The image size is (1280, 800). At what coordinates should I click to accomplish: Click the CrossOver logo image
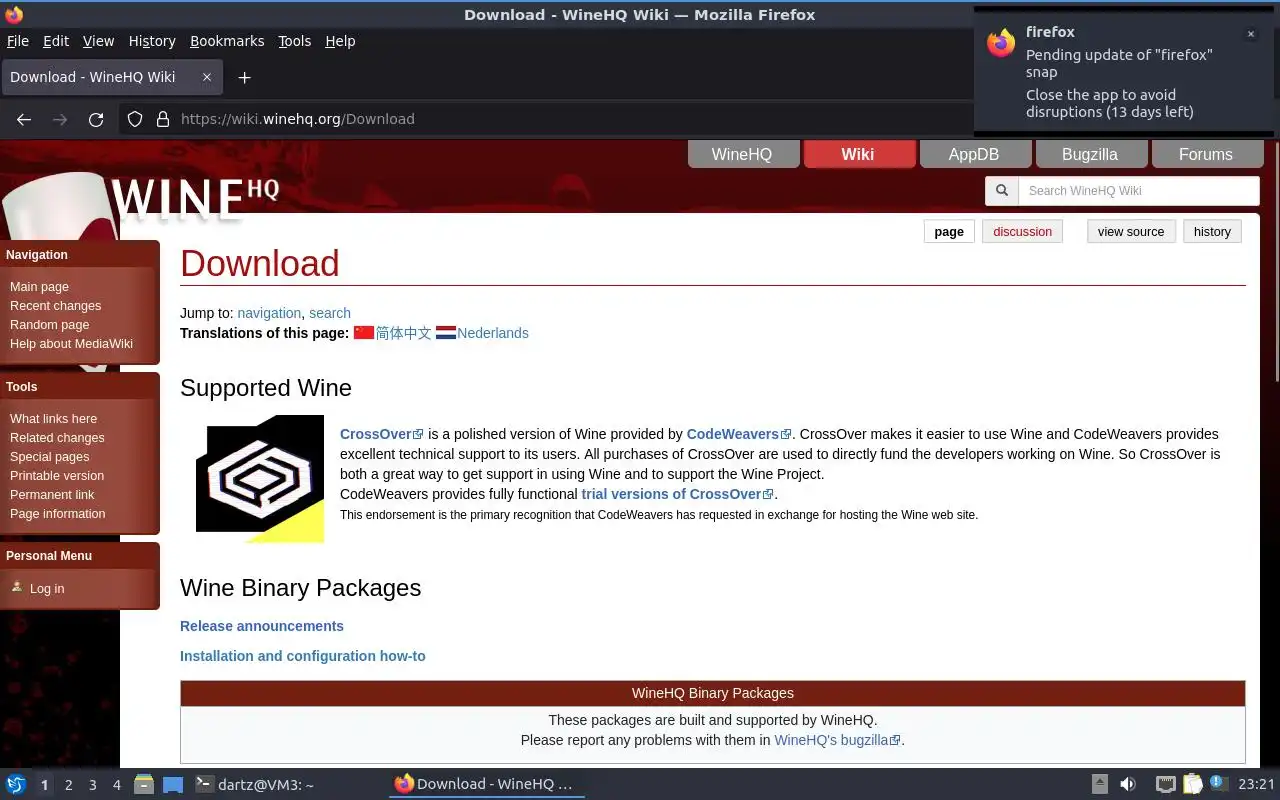point(260,479)
